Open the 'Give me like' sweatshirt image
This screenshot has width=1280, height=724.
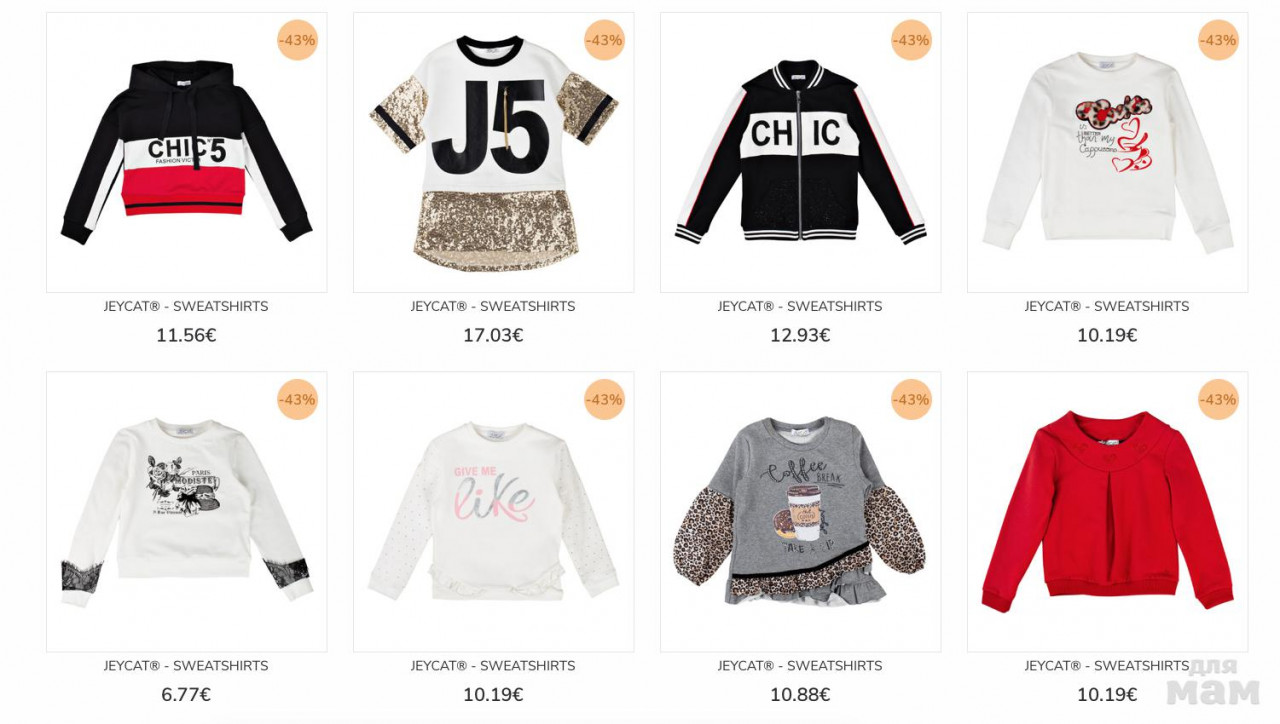click(493, 512)
